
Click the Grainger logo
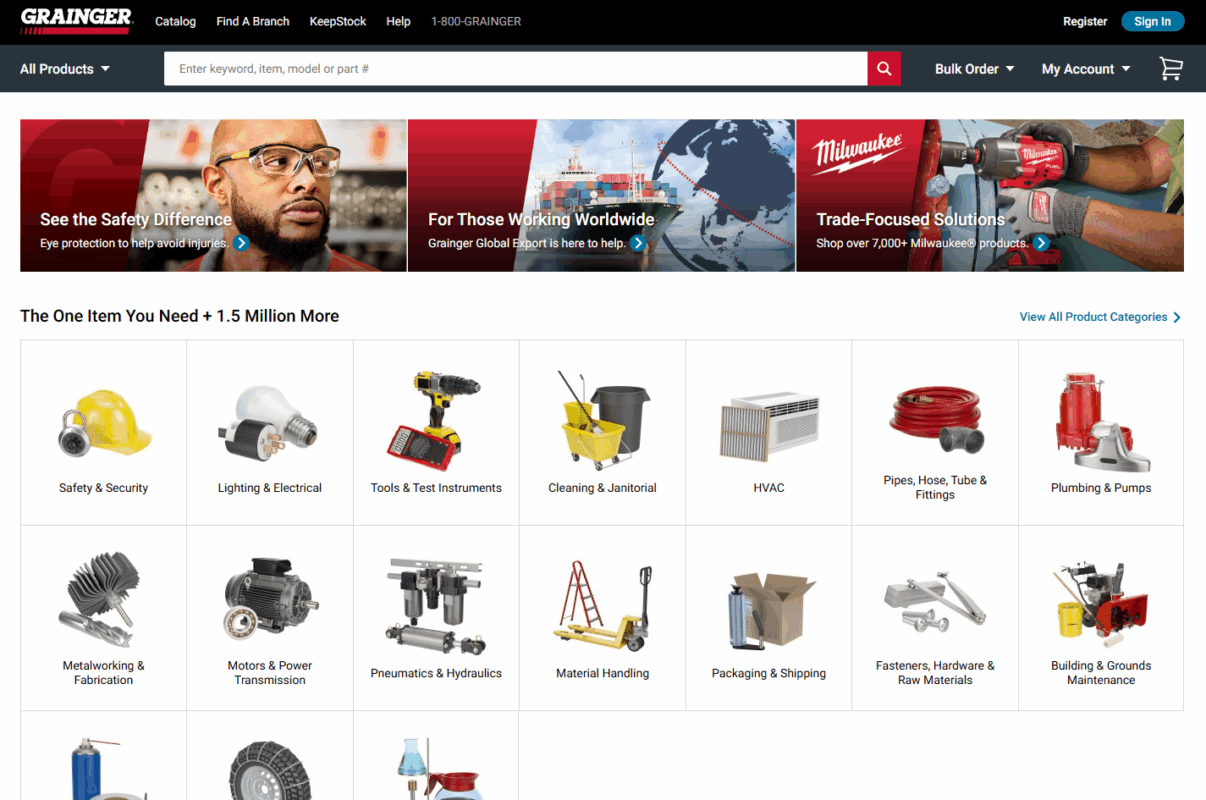76,20
